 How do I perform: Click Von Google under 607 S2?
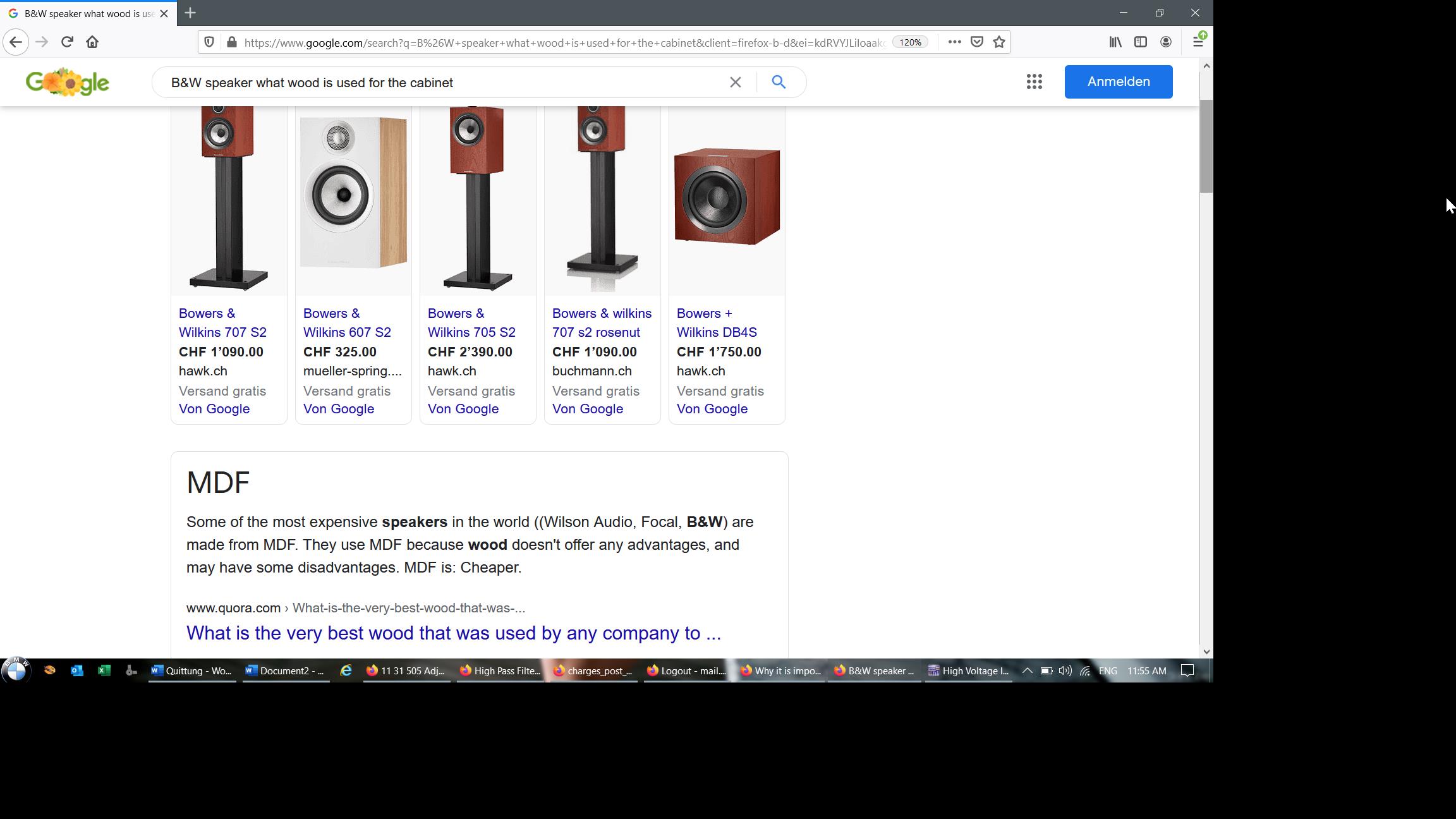point(339,409)
